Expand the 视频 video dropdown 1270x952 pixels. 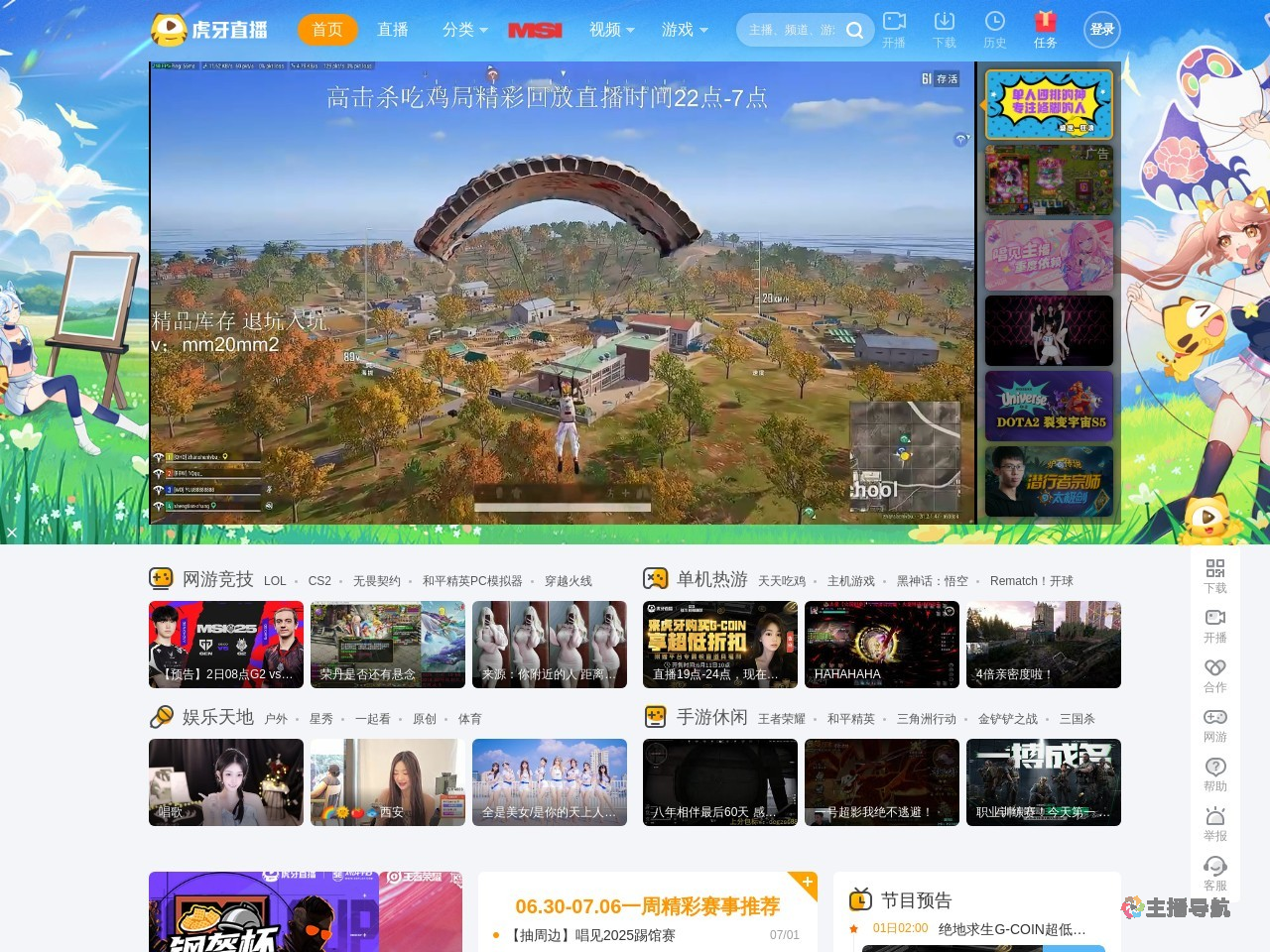point(612,30)
